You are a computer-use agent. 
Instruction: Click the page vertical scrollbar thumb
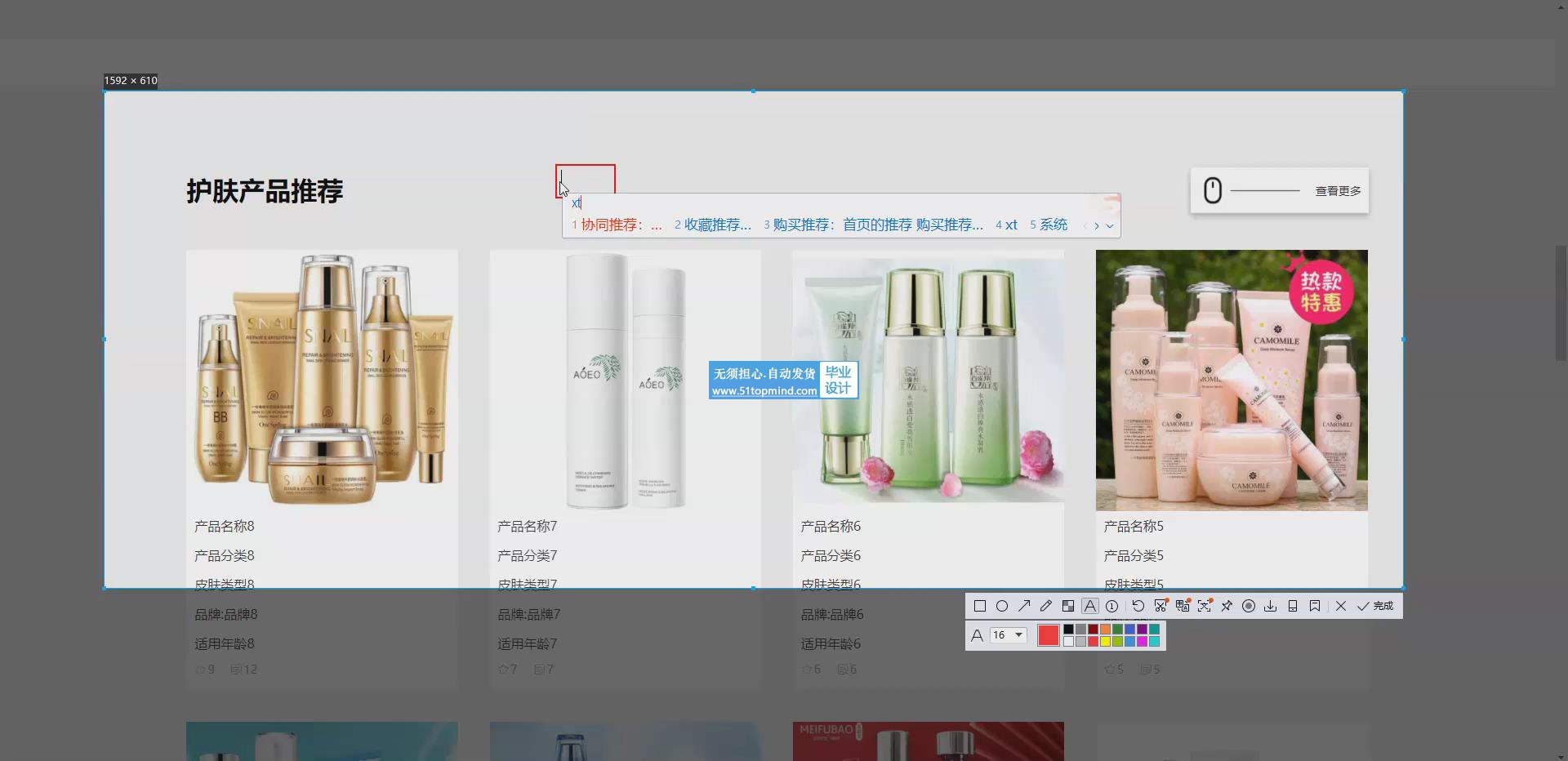[x=1561, y=302]
